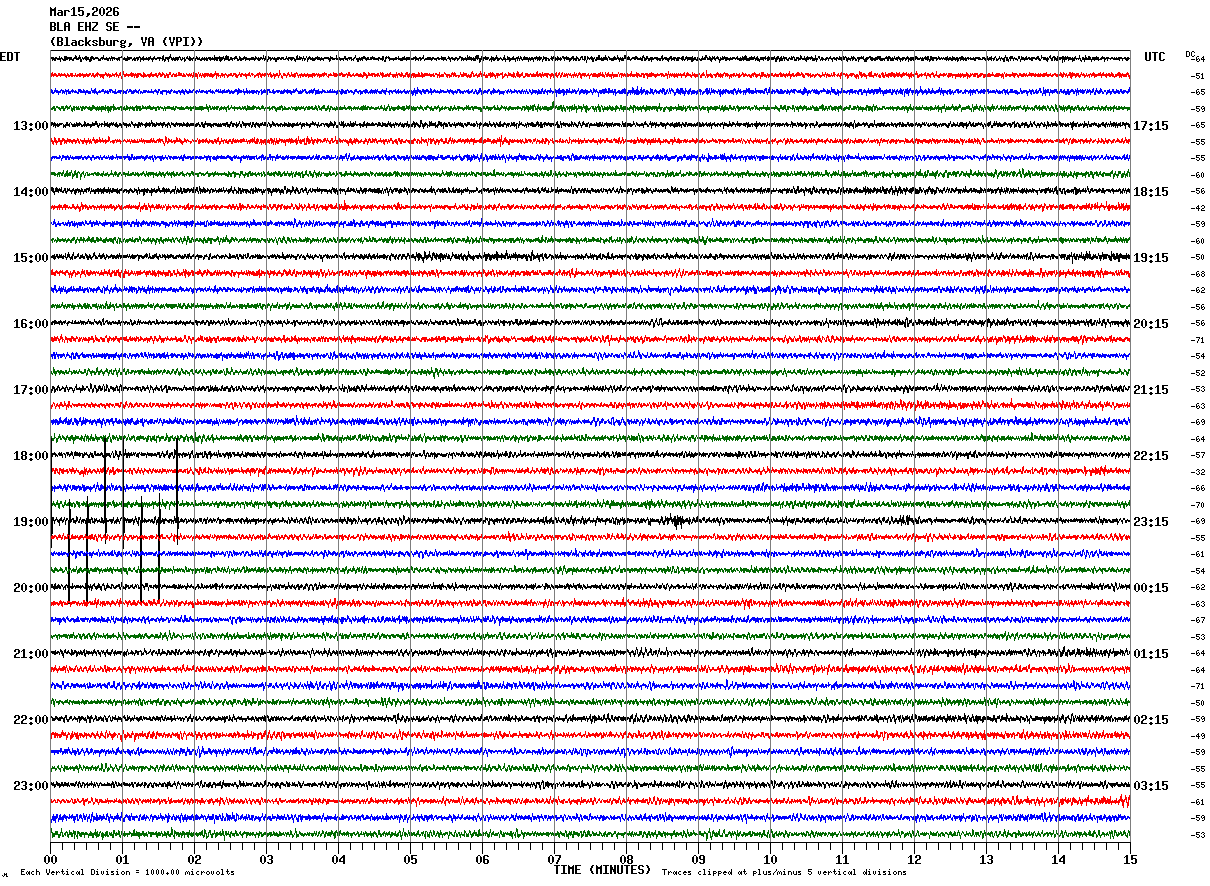Click the 01:15 UTC time label

(1151, 654)
